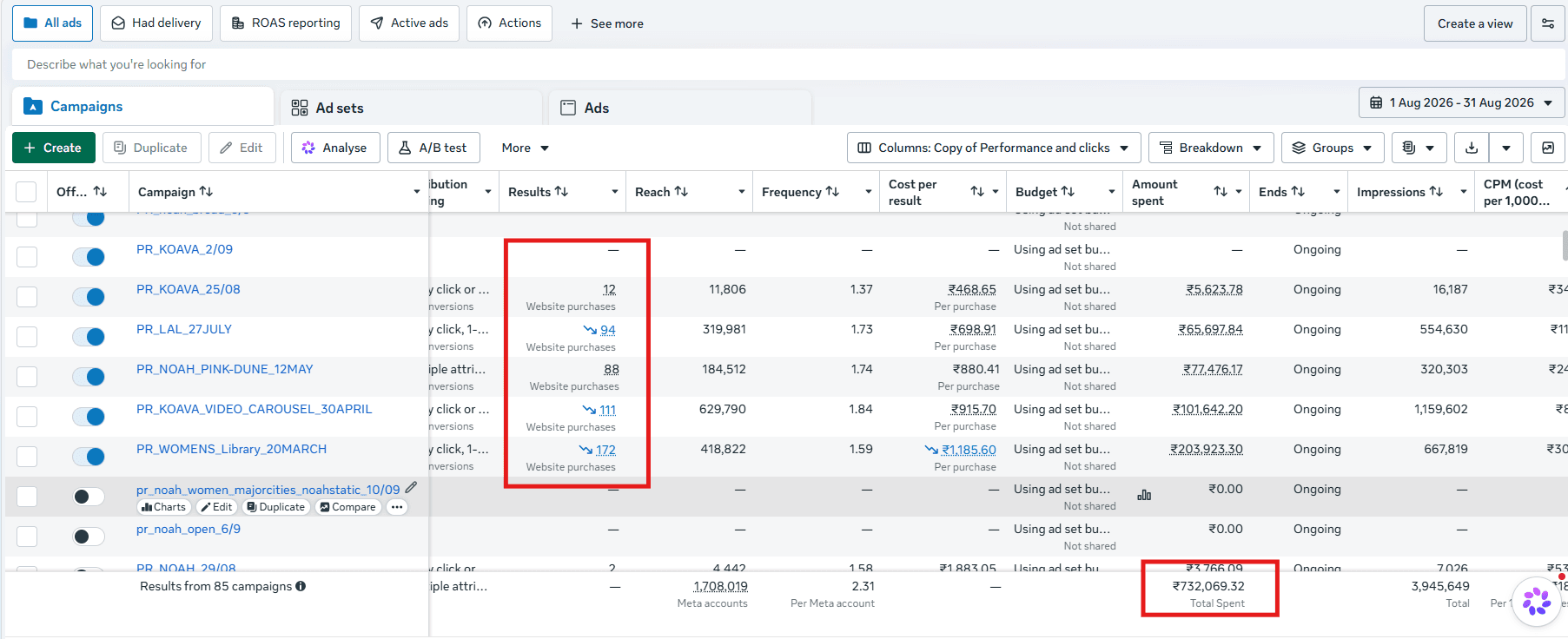Open export options dropdown arrow
Image resolution: width=1568 pixels, height=639 pixels.
[1506, 148]
